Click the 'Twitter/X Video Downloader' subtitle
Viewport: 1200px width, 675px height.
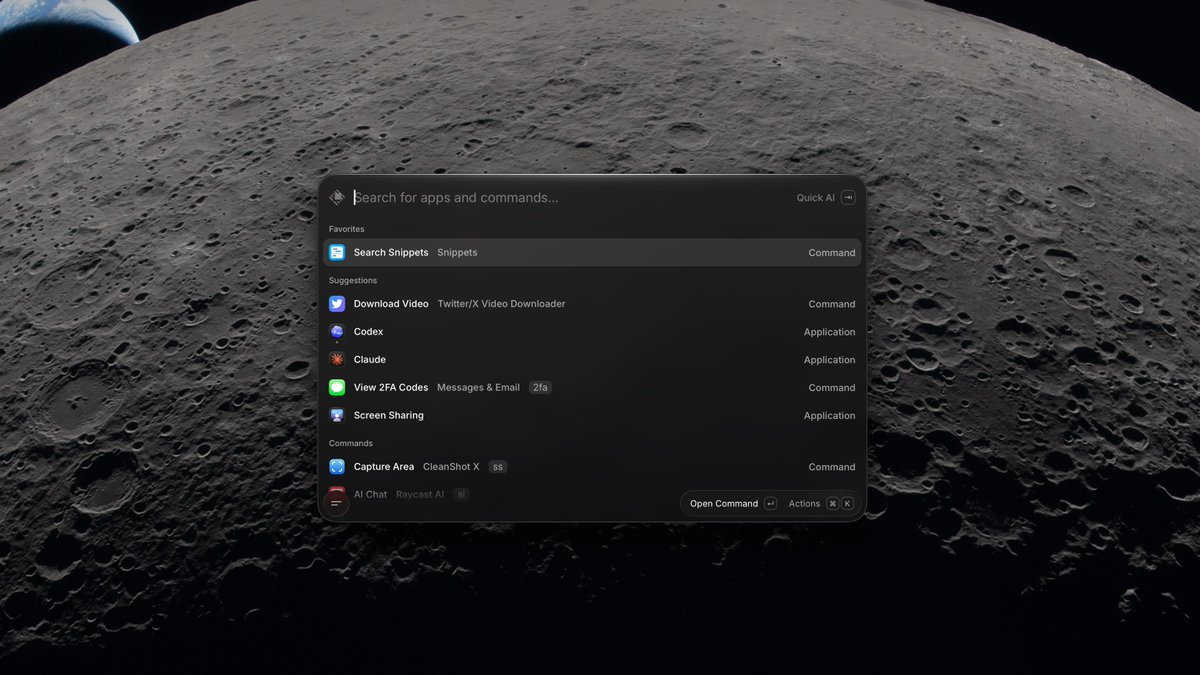tap(501, 304)
